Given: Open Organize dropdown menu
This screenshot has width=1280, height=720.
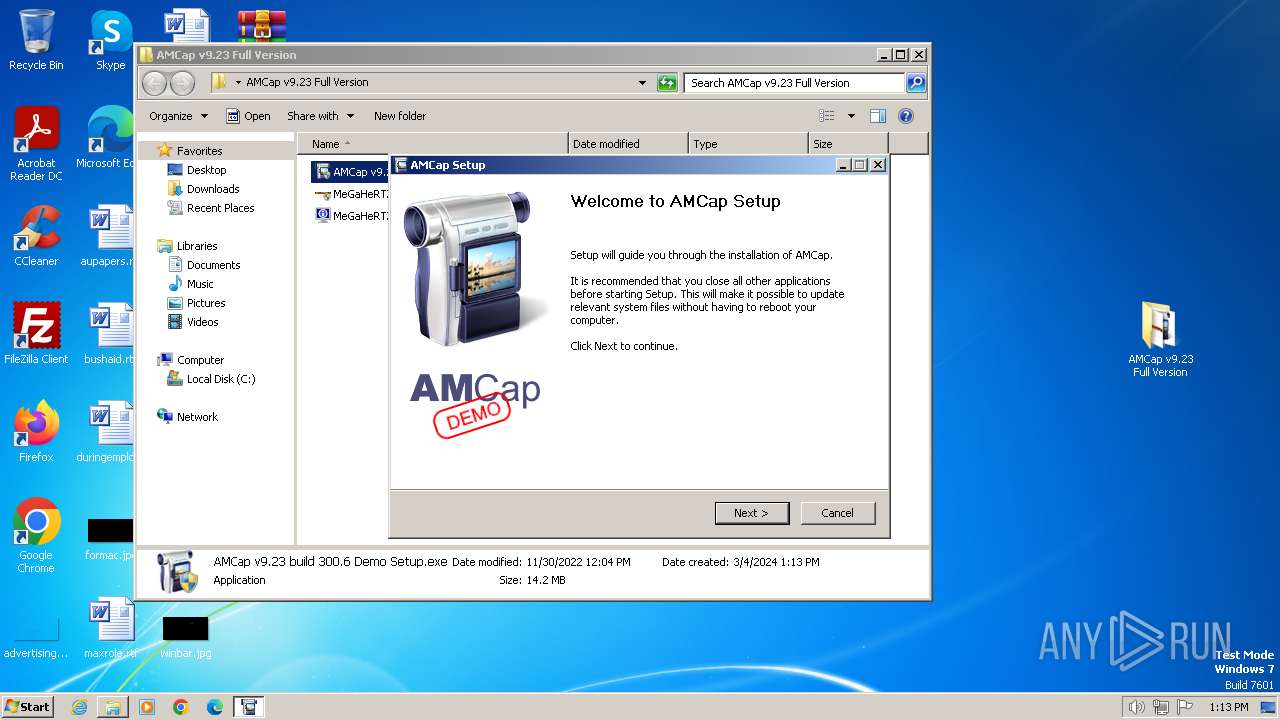Looking at the screenshot, I should click(x=178, y=116).
